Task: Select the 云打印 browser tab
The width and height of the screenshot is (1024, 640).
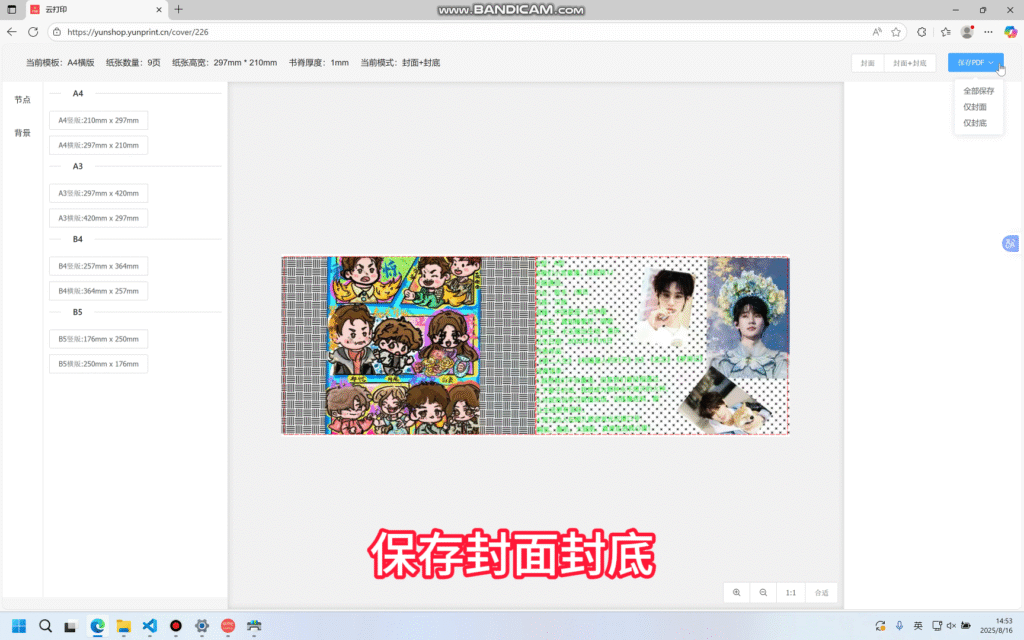Action: point(97,10)
